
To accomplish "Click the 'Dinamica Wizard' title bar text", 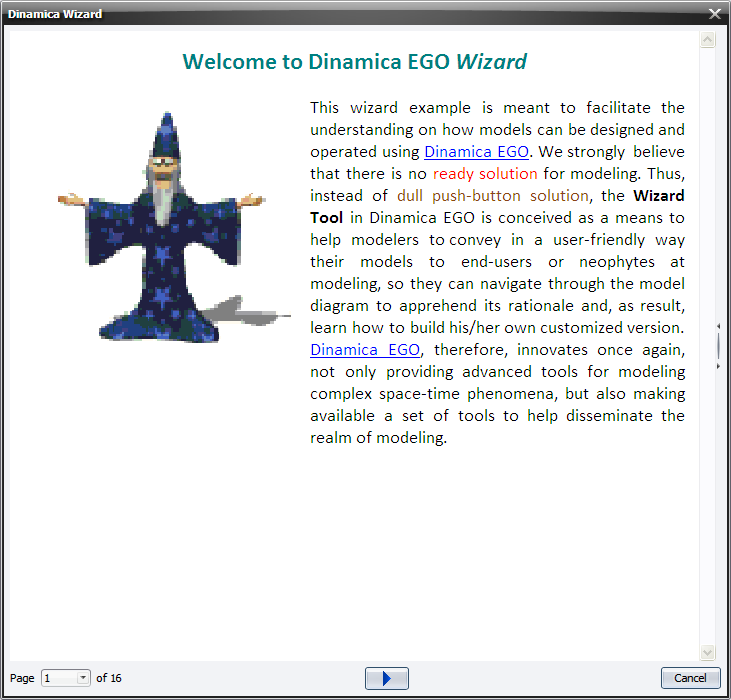I will coord(55,14).
